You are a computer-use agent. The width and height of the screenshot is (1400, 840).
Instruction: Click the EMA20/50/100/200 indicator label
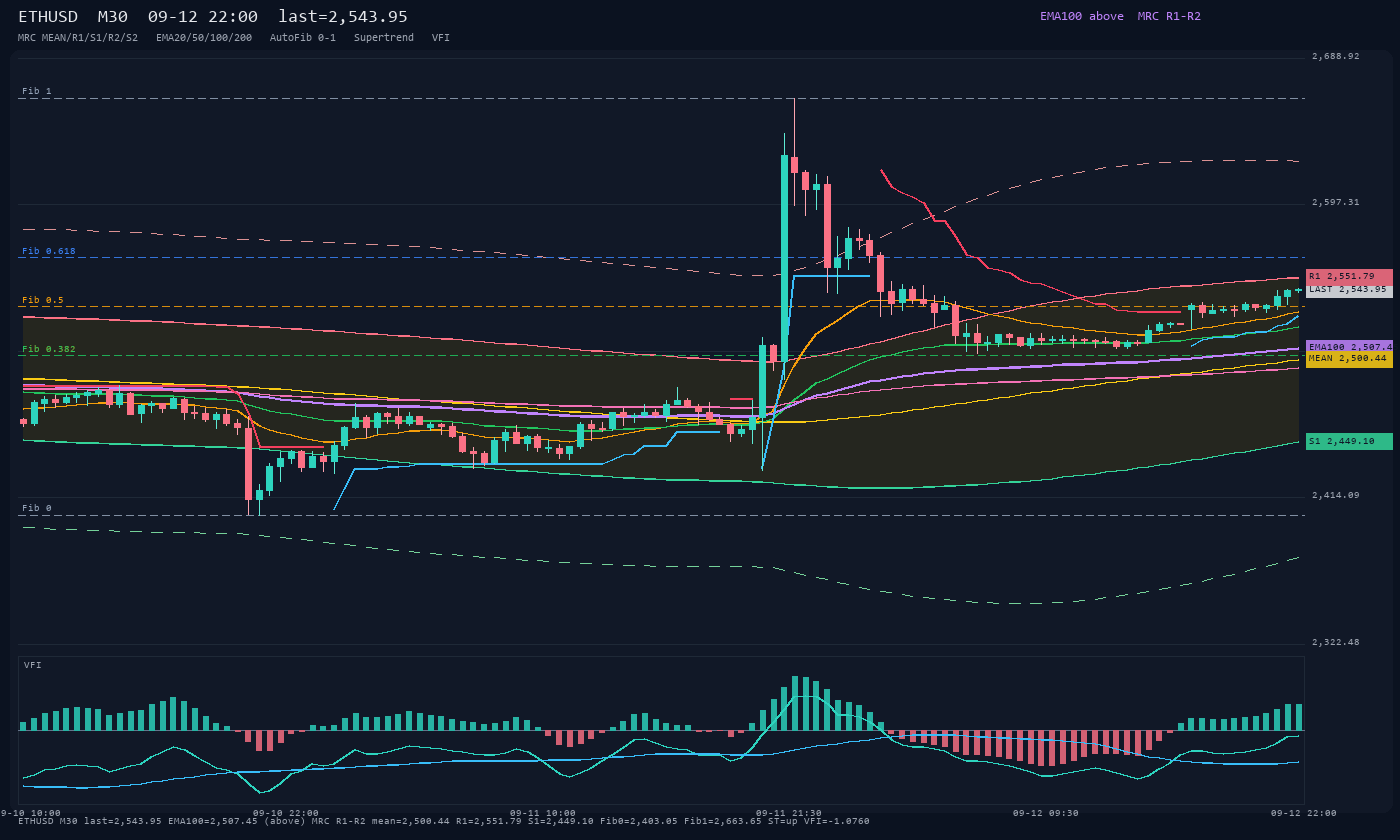[x=204, y=37]
